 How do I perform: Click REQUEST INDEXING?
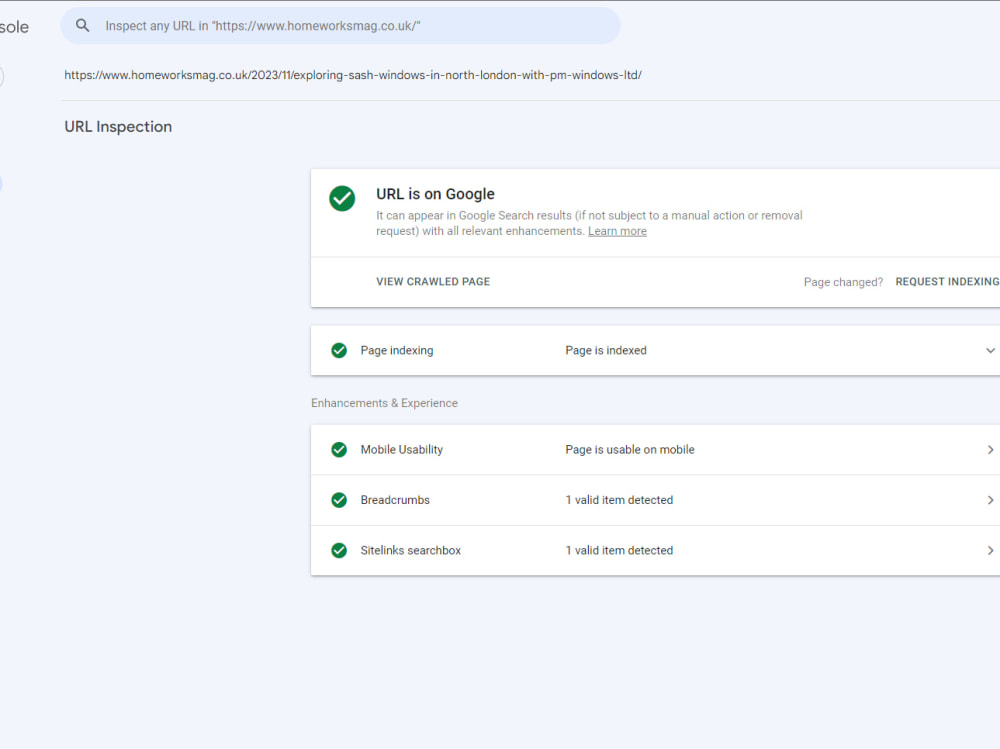[x=947, y=281]
